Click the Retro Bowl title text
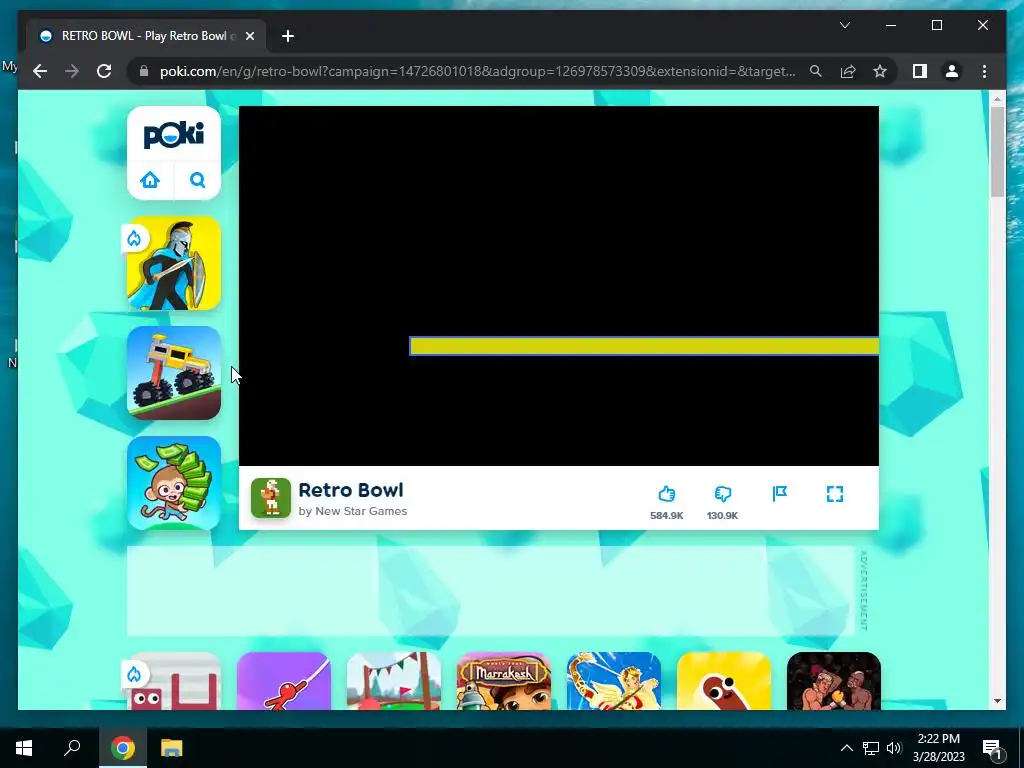The image size is (1024, 768). (x=351, y=490)
